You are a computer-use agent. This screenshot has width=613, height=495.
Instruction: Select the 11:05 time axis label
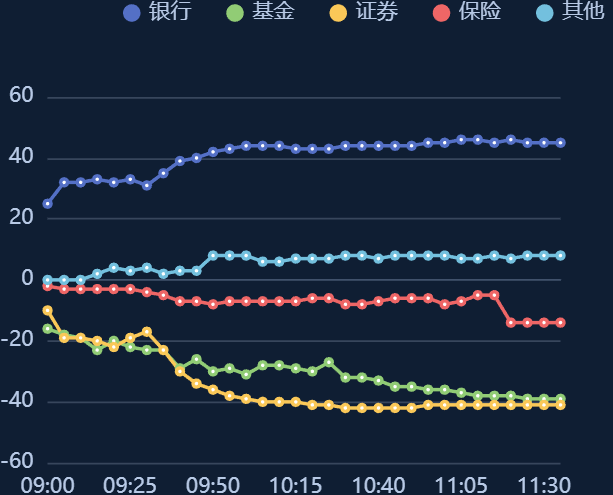tap(461, 485)
